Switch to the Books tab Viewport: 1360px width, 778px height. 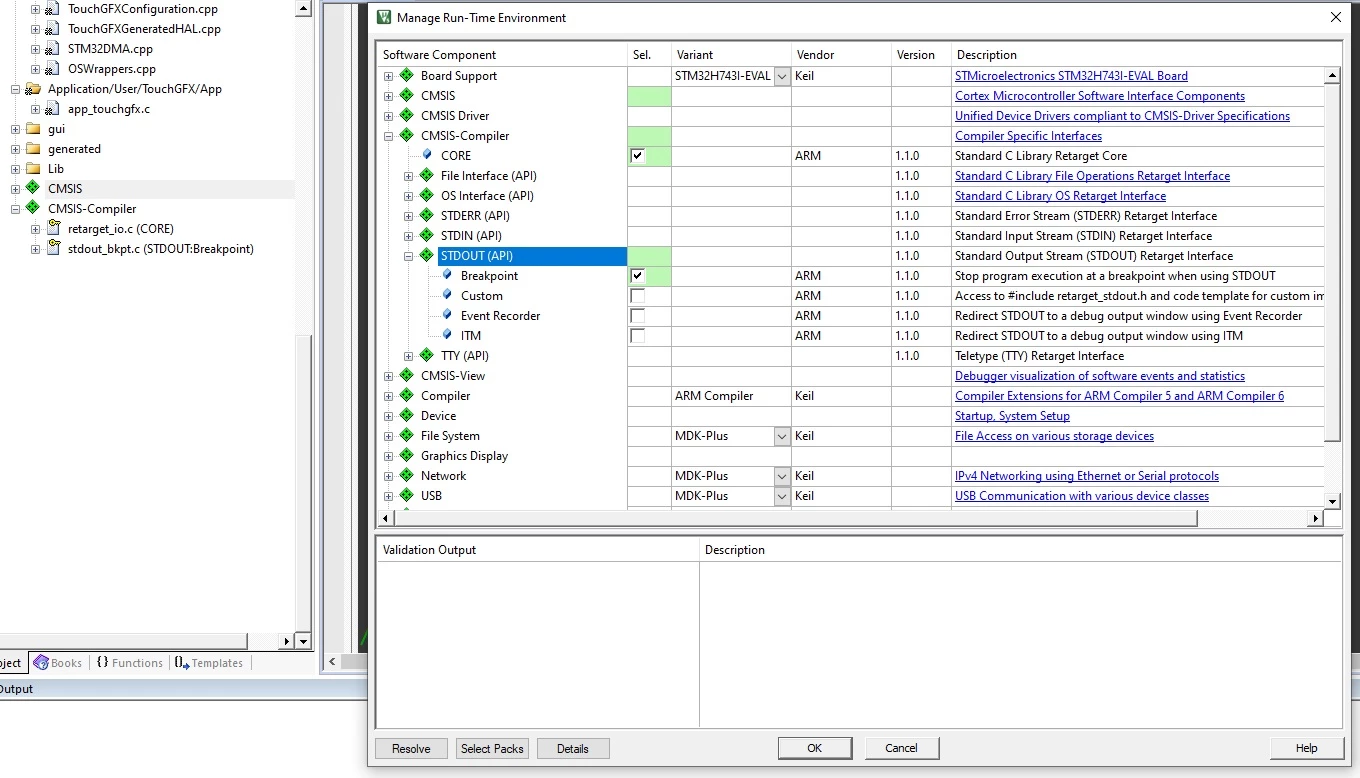[x=58, y=662]
